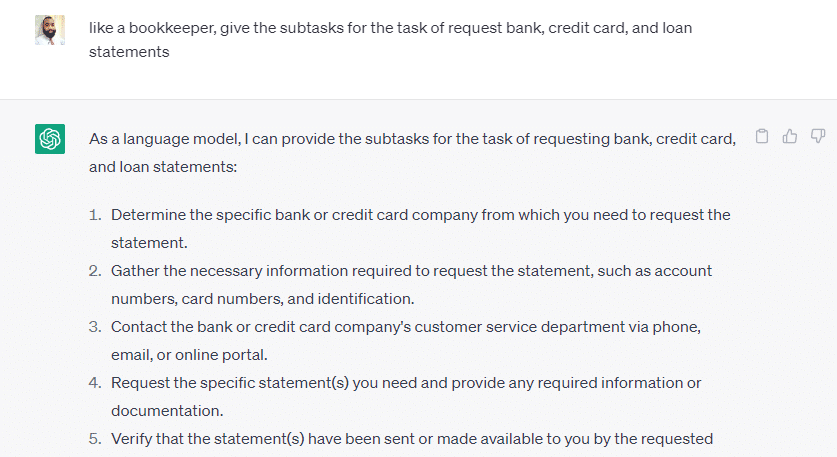This screenshot has height=457, width=837.
Task: Click the list number '1.' marker
Action: [95, 215]
